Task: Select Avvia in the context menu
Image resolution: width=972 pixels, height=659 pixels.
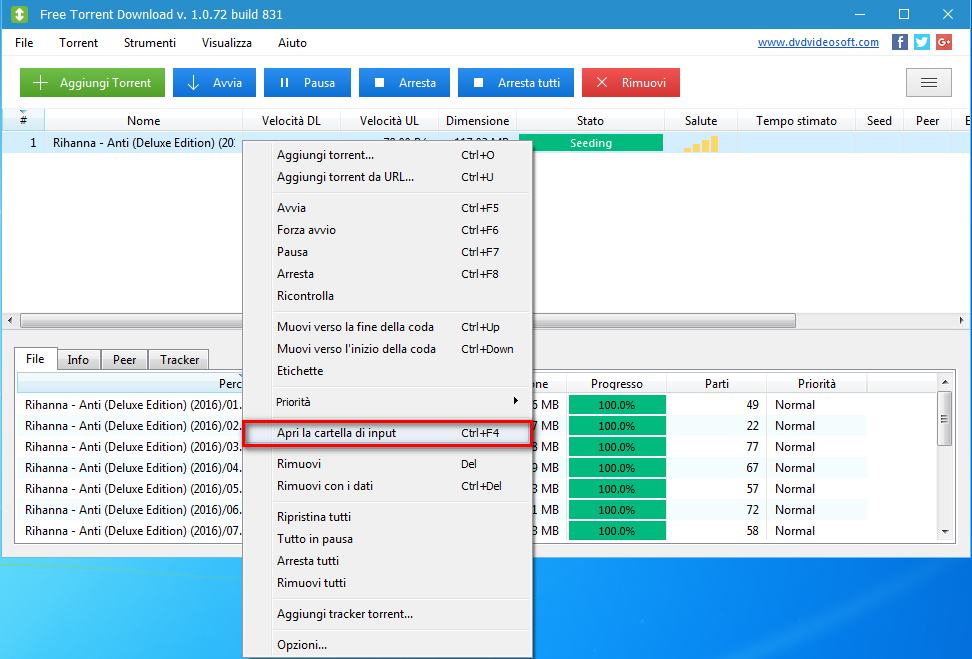Action: (x=387, y=208)
